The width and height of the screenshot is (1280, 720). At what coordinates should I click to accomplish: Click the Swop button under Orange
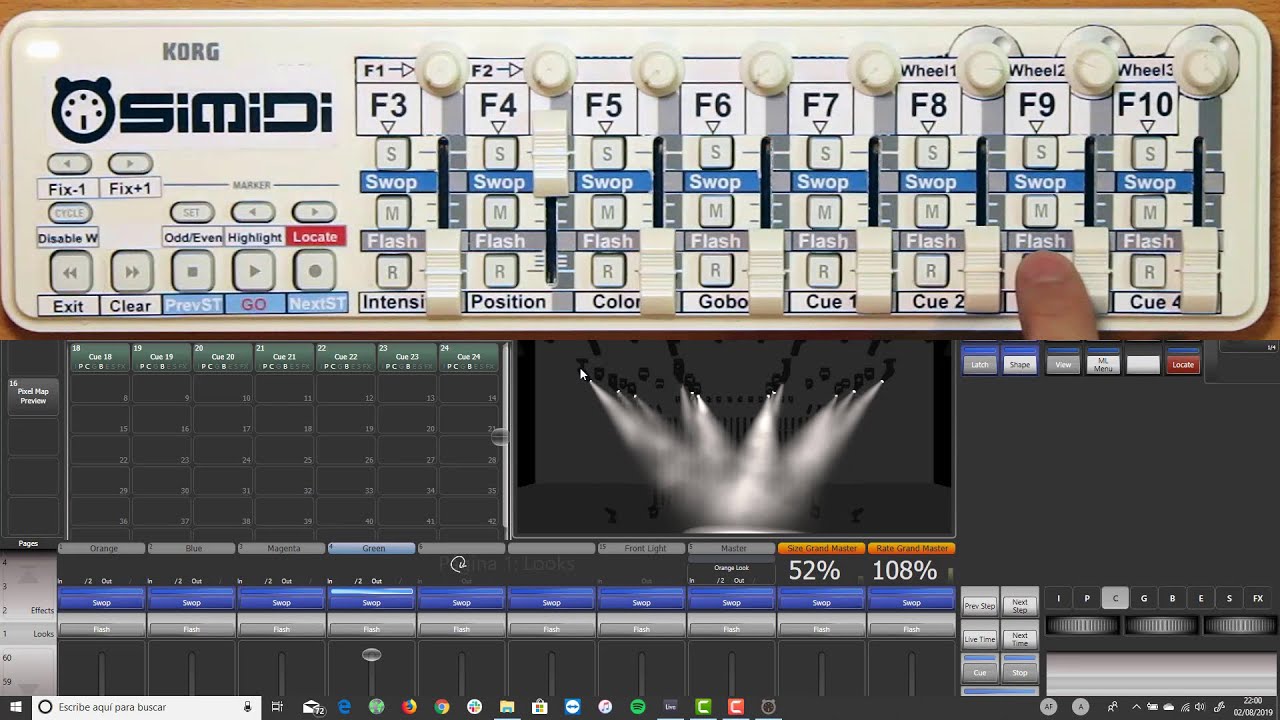pos(102,602)
